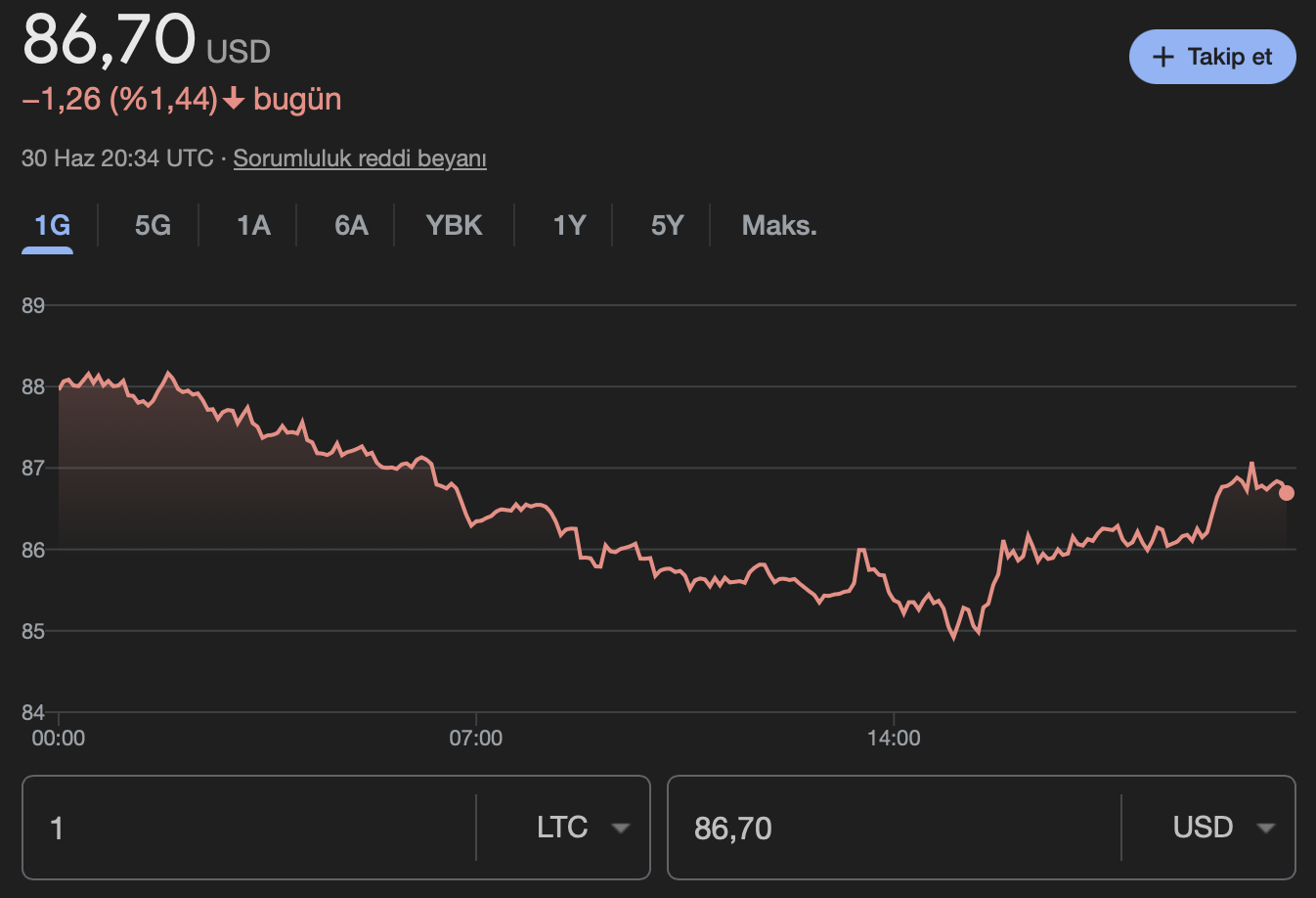
Task: Open the USD currency dropdown
Action: [1224, 828]
